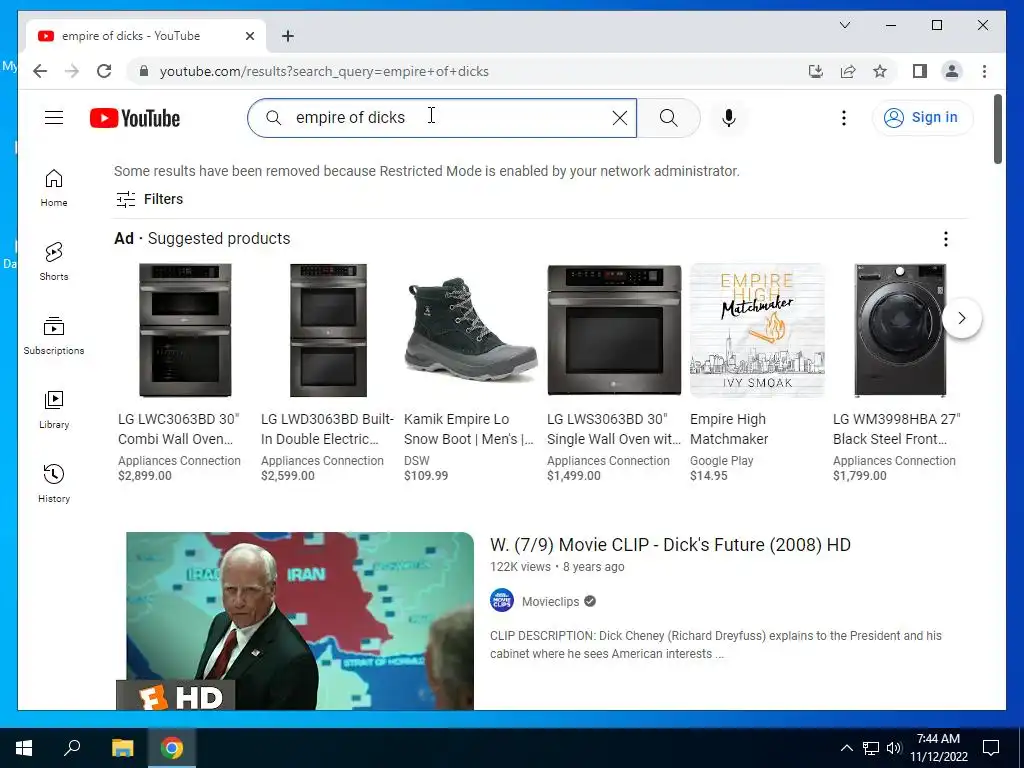
Task: Open Chrome three-dot menu
Action: [x=984, y=71]
